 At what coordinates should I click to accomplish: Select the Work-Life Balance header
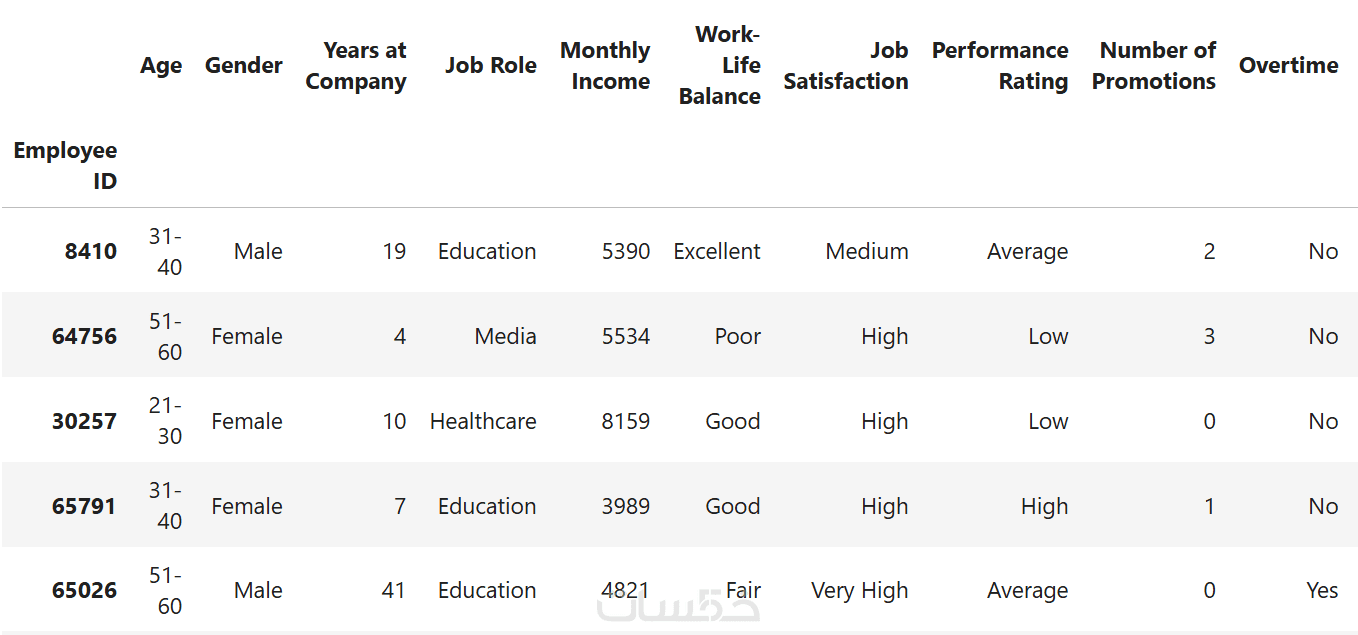[720, 66]
